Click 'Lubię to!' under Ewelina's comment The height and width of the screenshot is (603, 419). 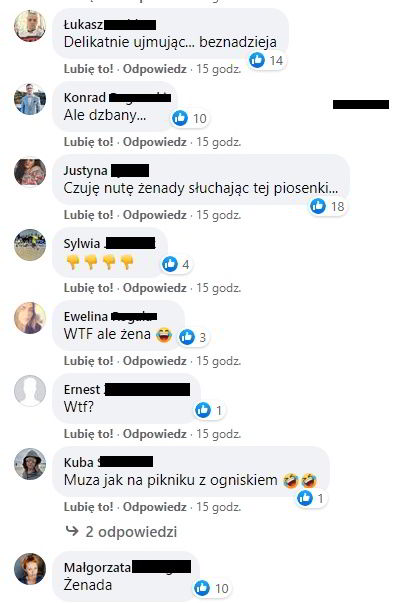click(x=89, y=361)
